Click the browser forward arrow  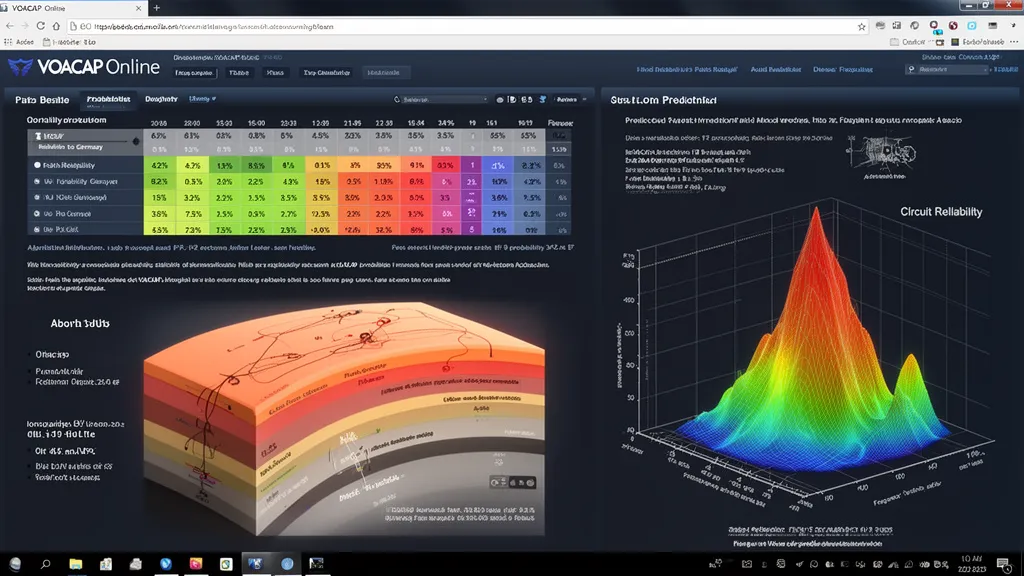[25, 26]
